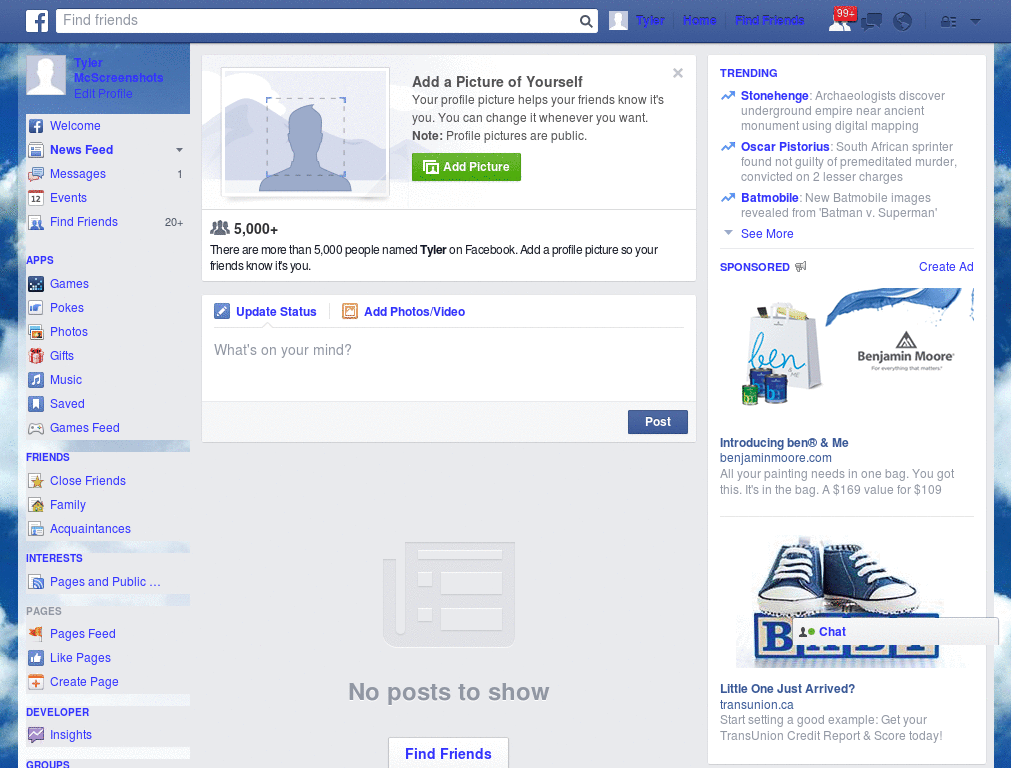
Task: Click the Facebook logo icon
Action: (x=37, y=21)
